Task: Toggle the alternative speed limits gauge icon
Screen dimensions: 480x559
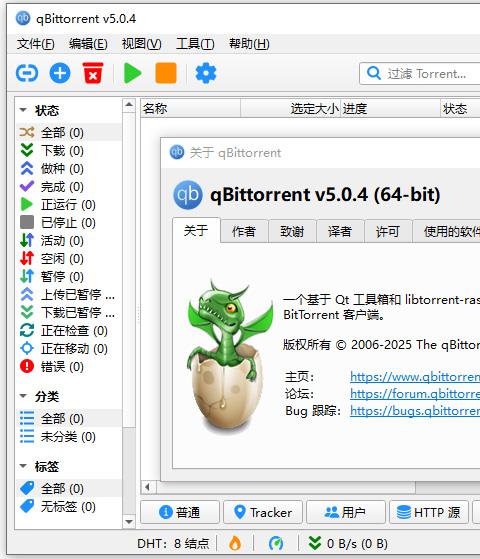Action: click(276, 543)
